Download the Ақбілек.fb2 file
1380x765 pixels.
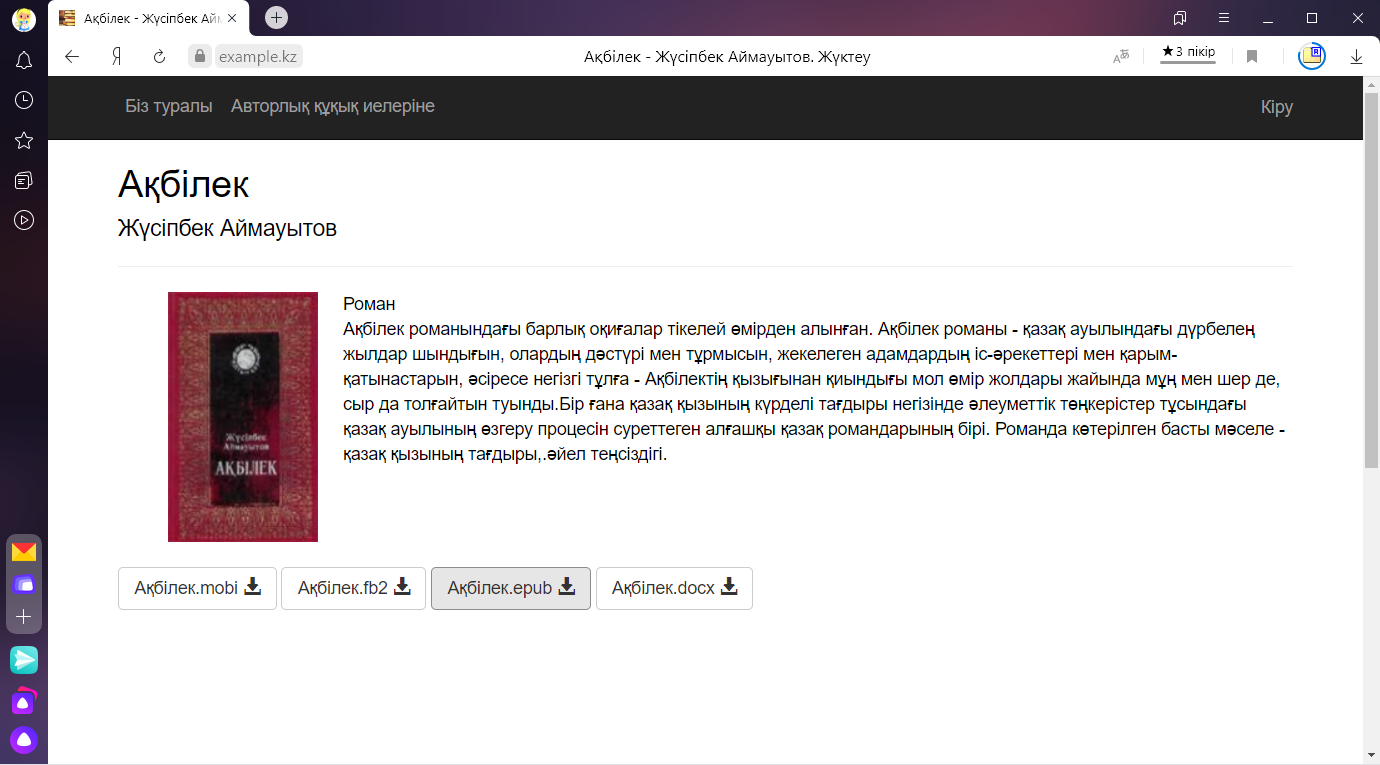pyautogui.click(x=354, y=588)
